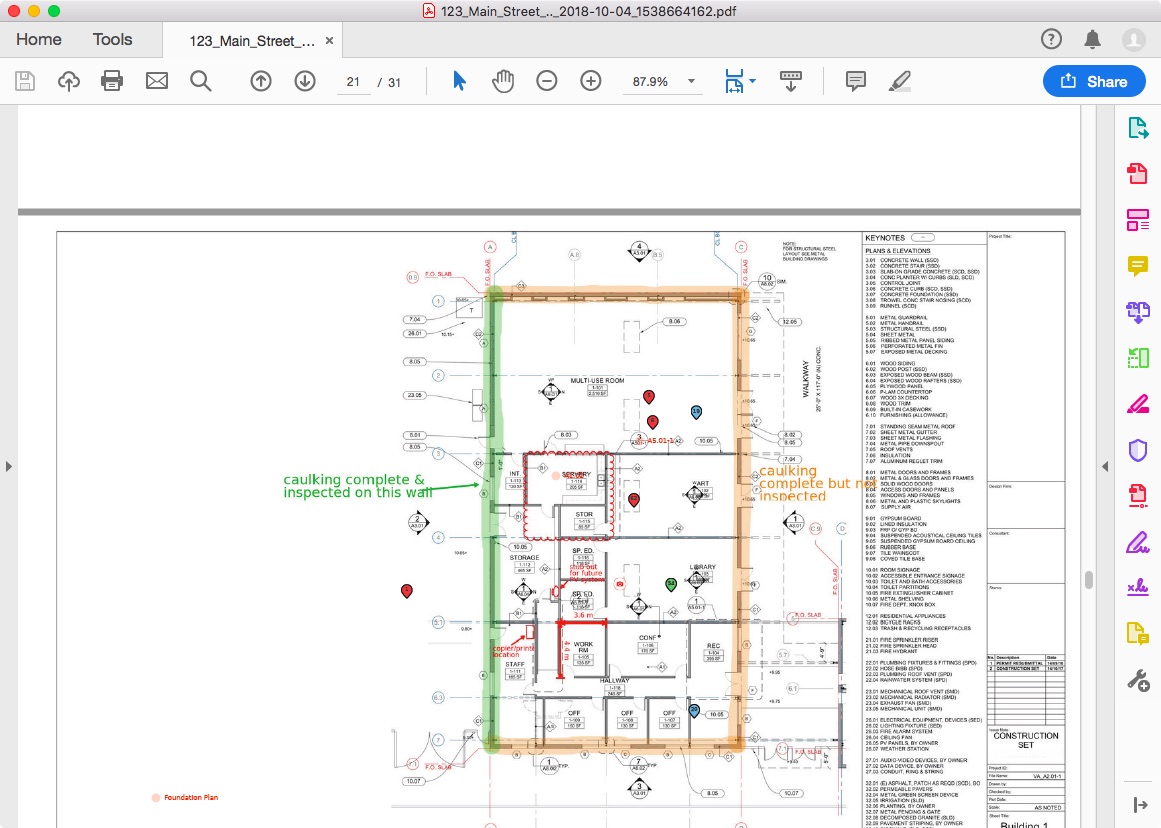1161x828 pixels.
Task: Open the Combine Files tool
Action: (x=1139, y=311)
